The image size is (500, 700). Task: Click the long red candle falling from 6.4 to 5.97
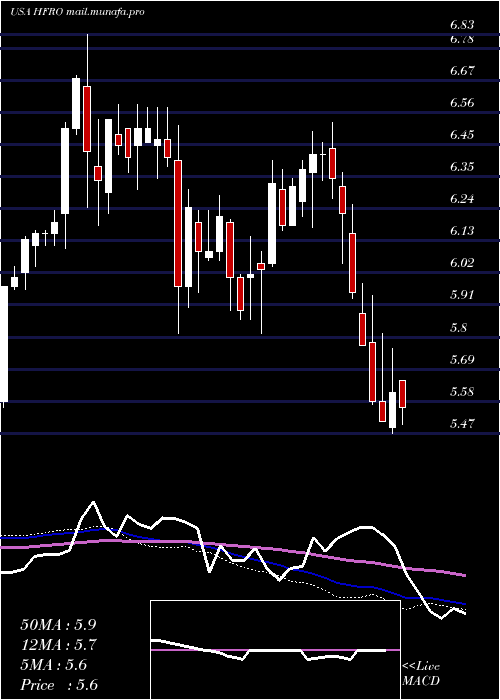(178, 223)
